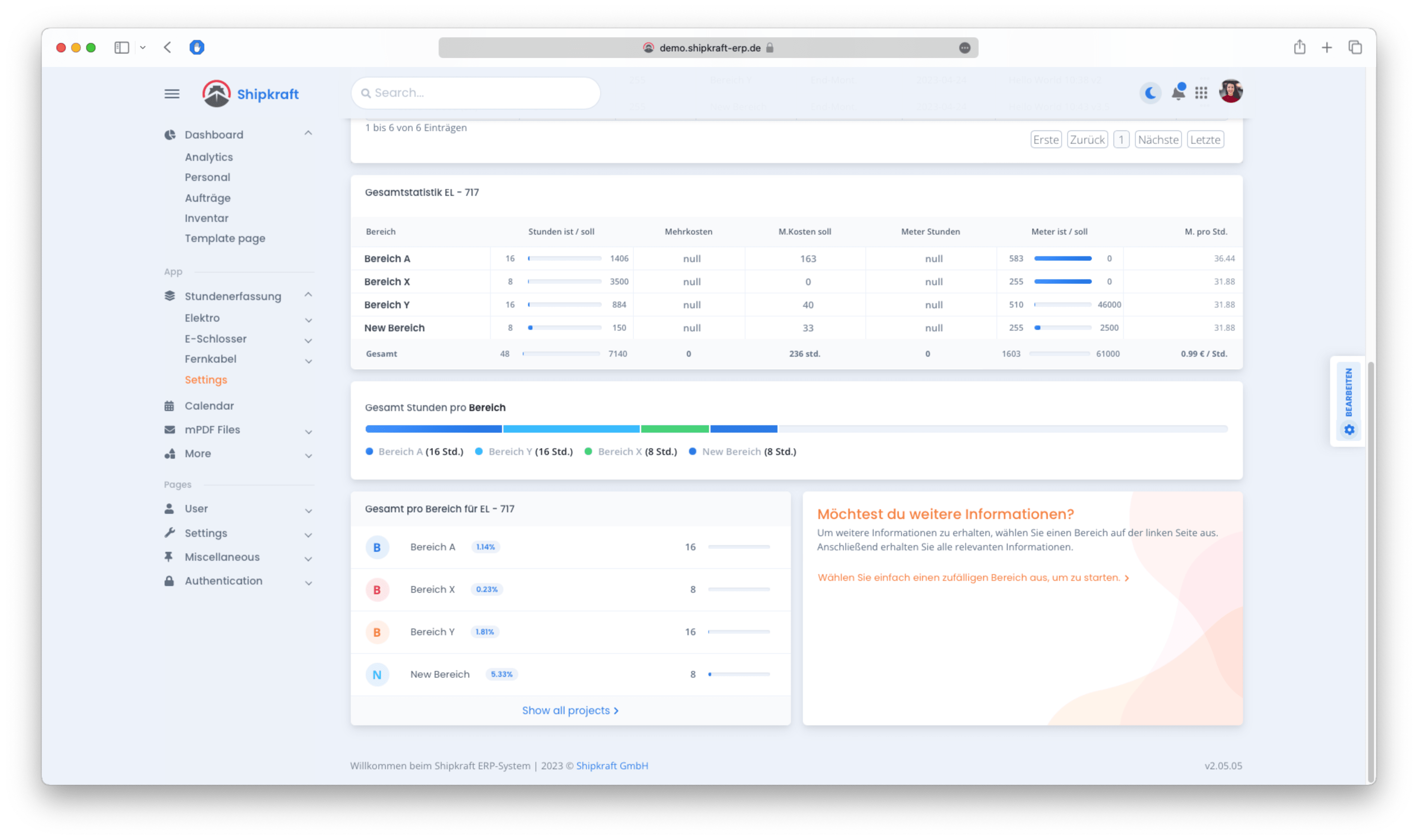Toggle New Bereich legend entry
Screen dimensions: 1418x840
pyautogui.click(x=743, y=452)
